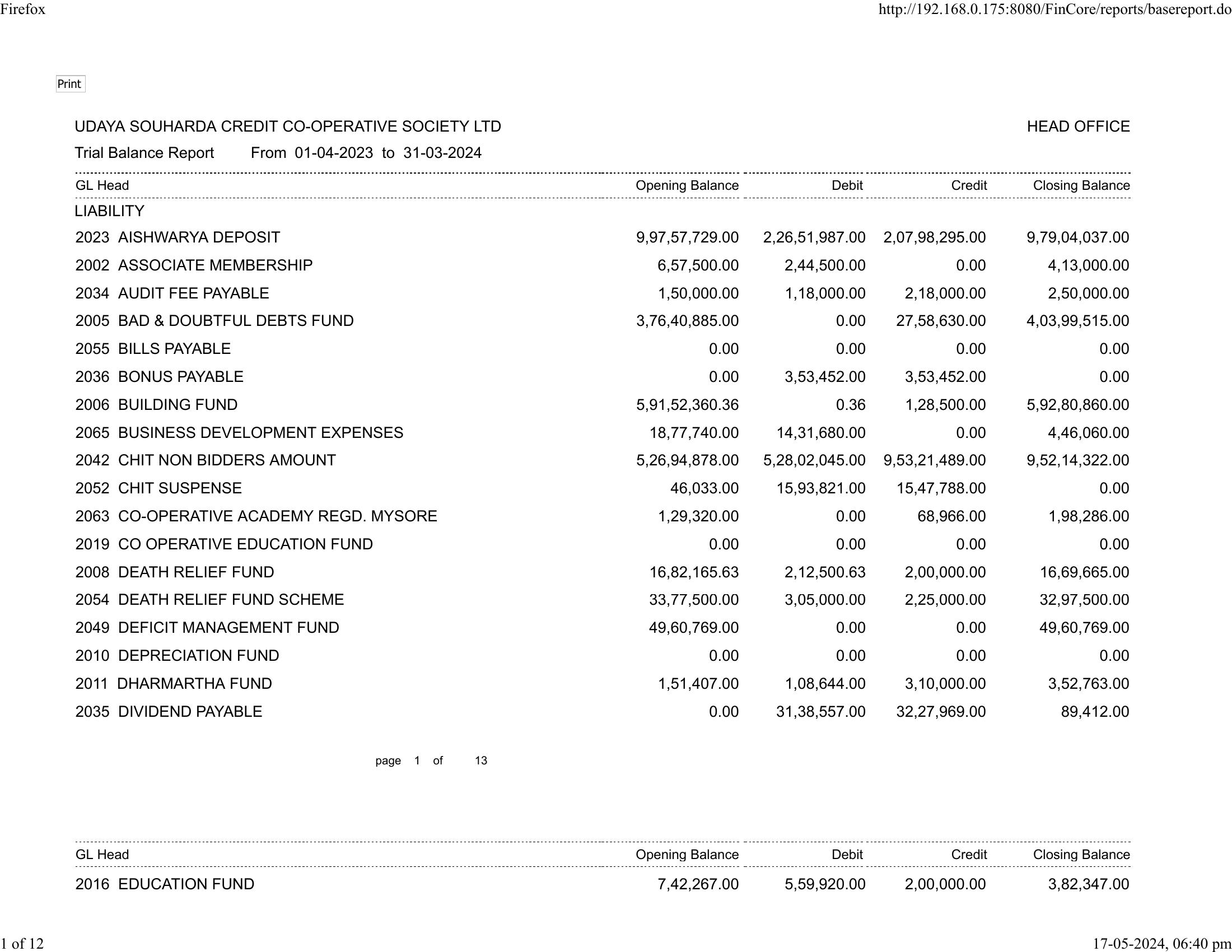Click the page 1 of 13 indicator
Viewport: 1232px width, 952px height.
tap(431, 760)
